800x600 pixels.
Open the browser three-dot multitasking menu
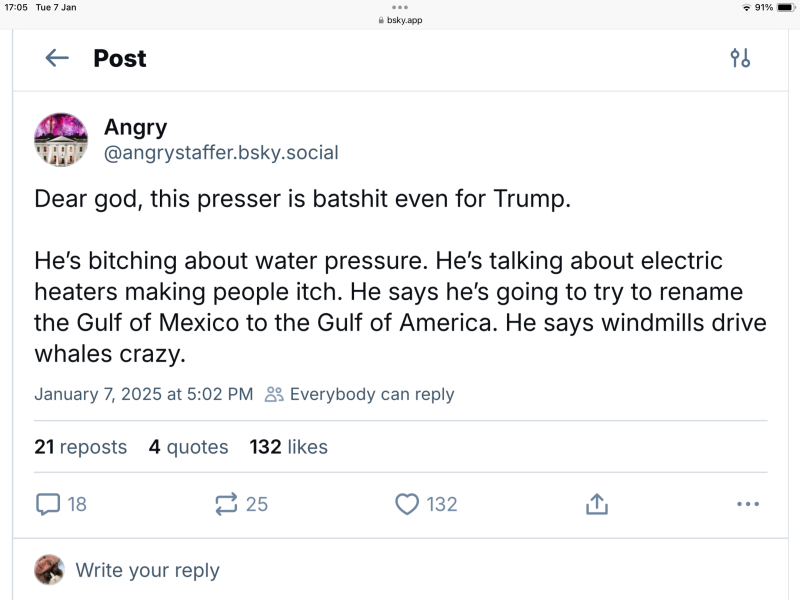(400, 8)
